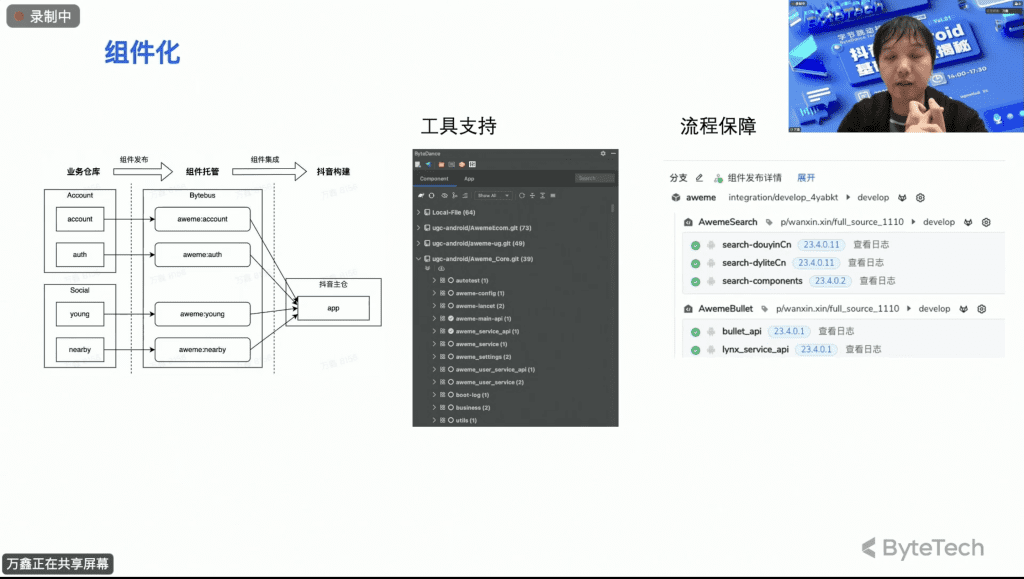1024x579 pixels.
Task: Click GitLab fox icon on AwemeSearch row
Action: [967, 222]
